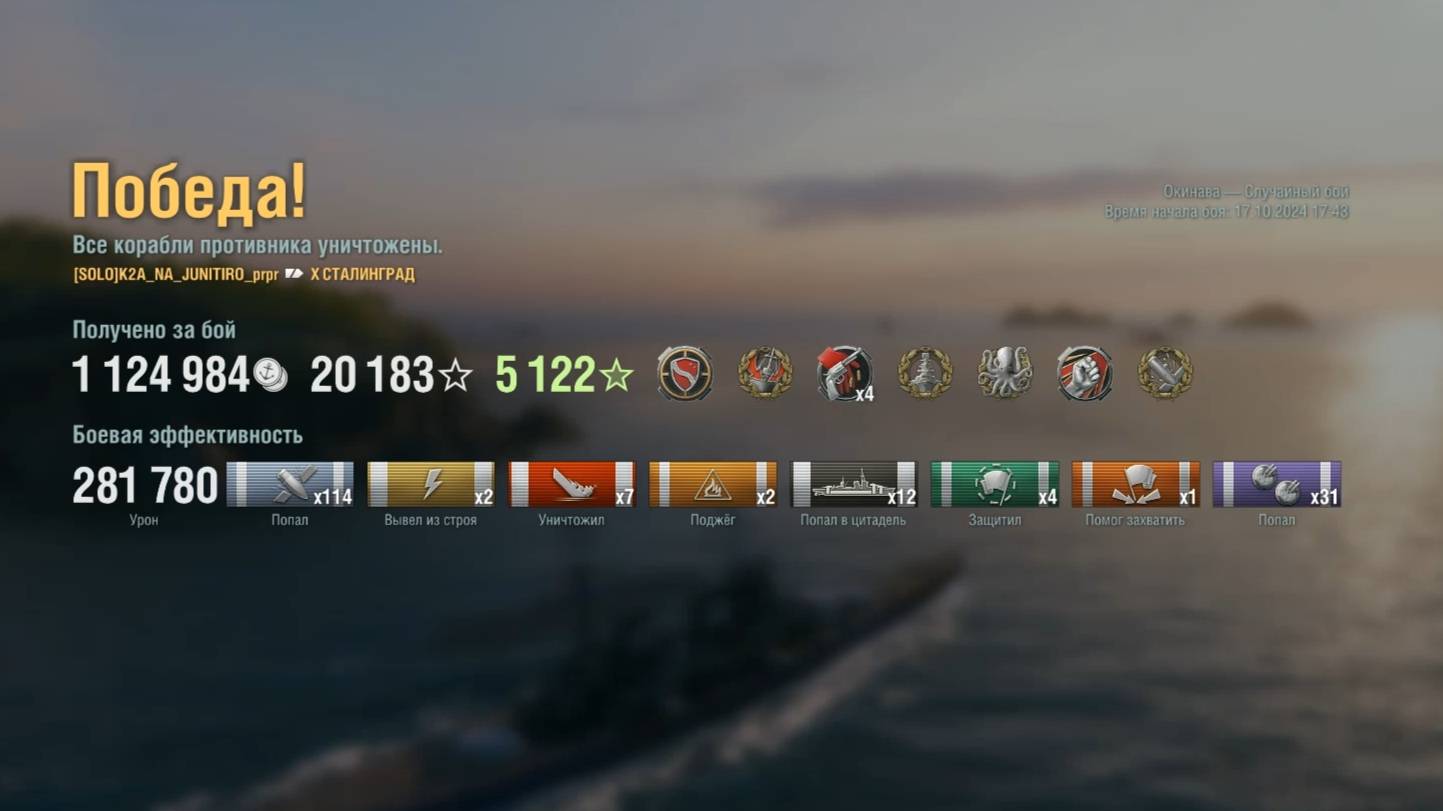Select the green 5 122 free XP value
The height and width of the screenshot is (811, 1443).
click(546, 375)
